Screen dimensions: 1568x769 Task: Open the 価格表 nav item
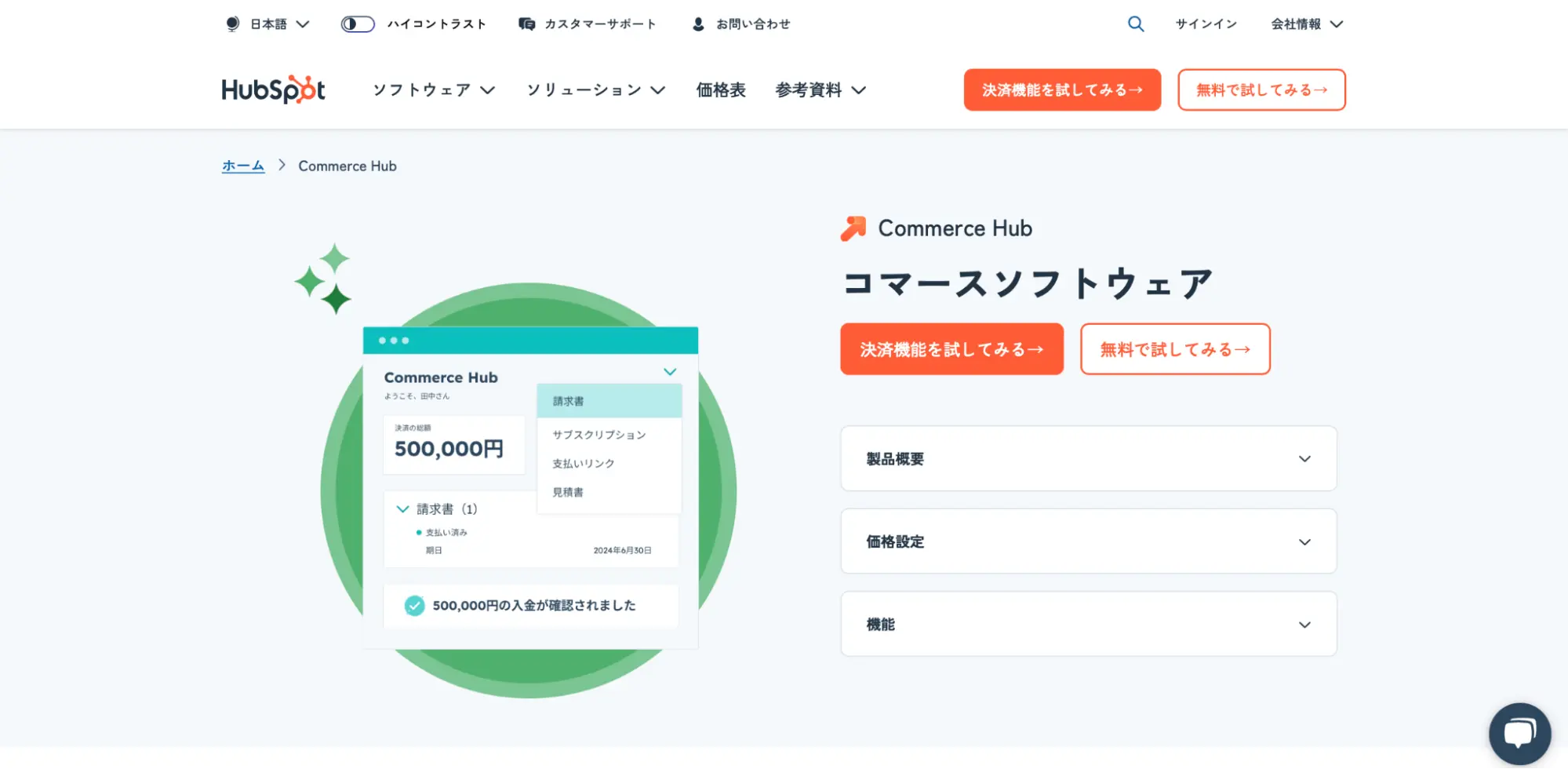[721, 89]
